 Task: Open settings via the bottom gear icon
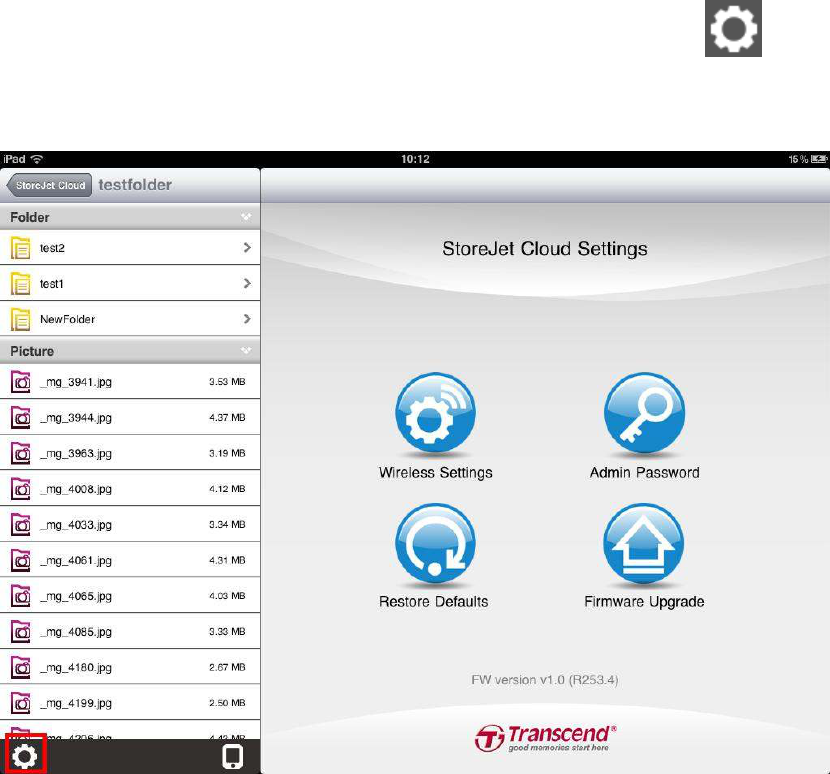point(25,757)
